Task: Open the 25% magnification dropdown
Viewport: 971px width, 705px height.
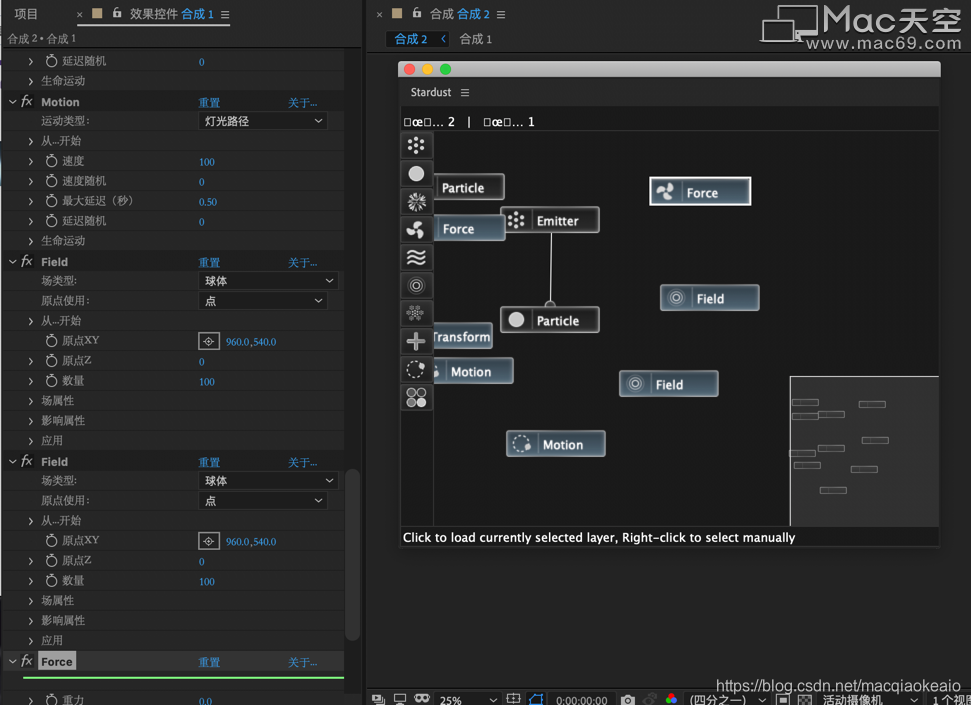Action: [468, 700]
